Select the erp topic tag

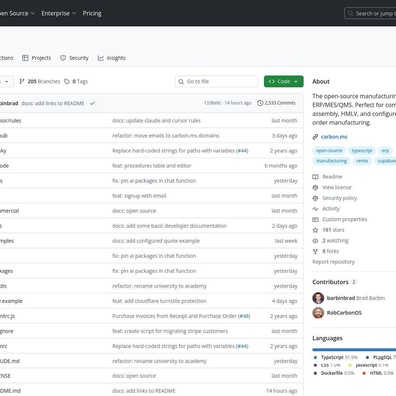tap(385, 151)
